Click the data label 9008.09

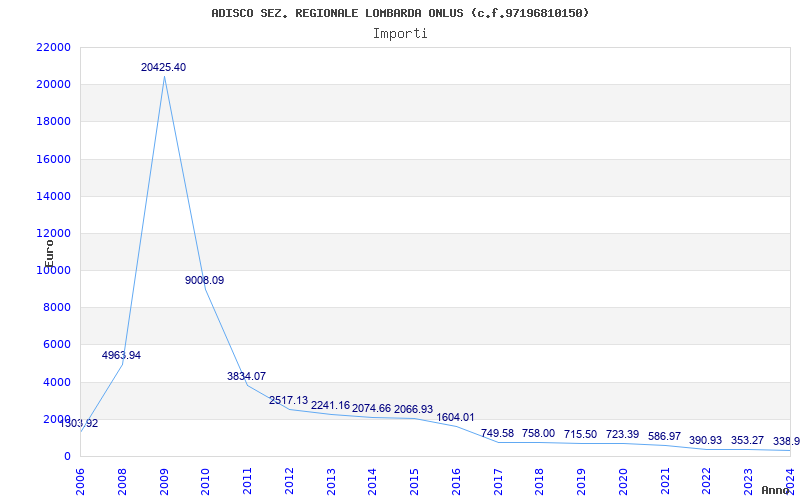[x=205, y=280]
